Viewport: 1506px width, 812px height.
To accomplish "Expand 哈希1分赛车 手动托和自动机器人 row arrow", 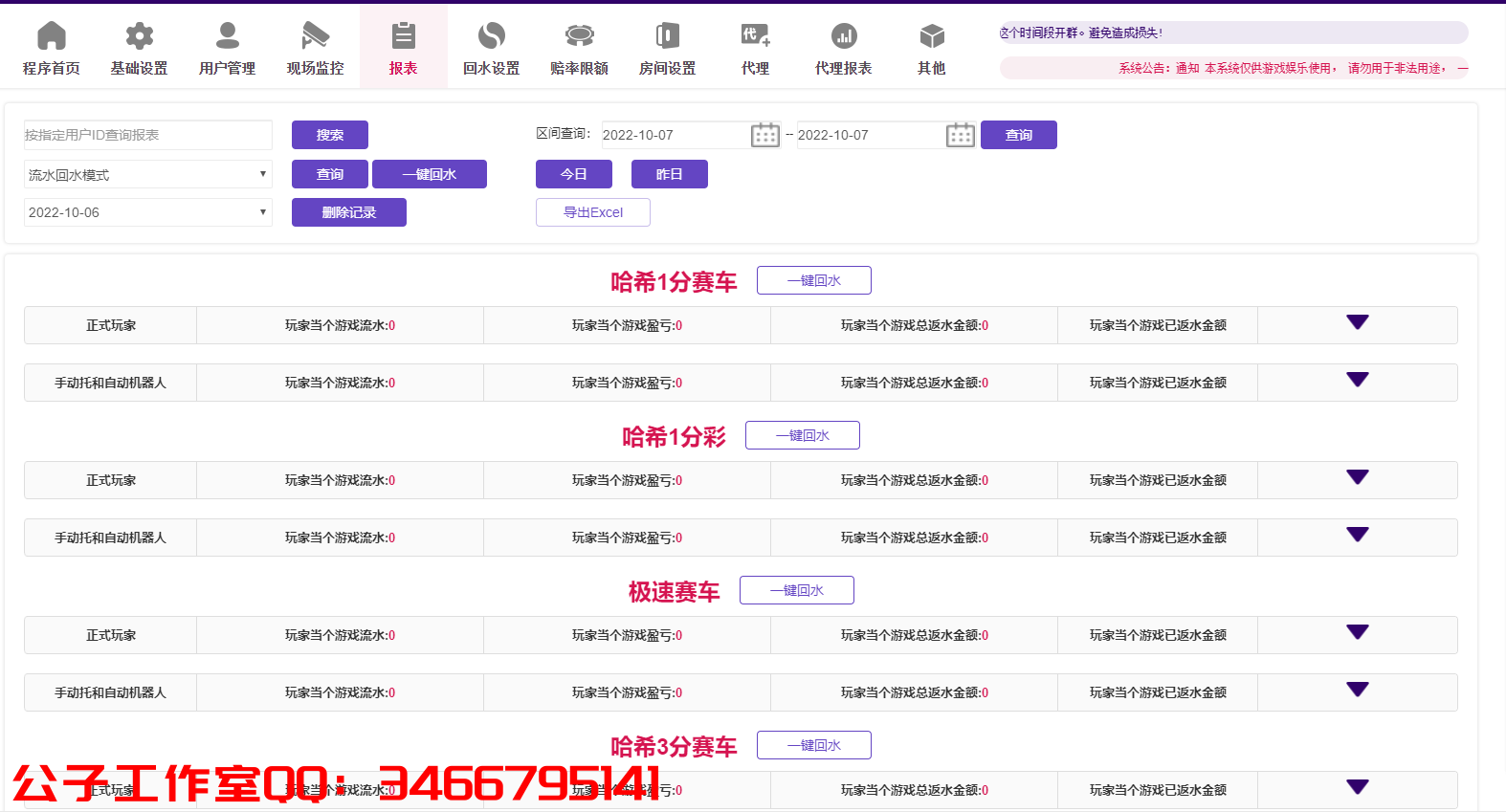I will pyautogui.click(x=1358, y=380).
